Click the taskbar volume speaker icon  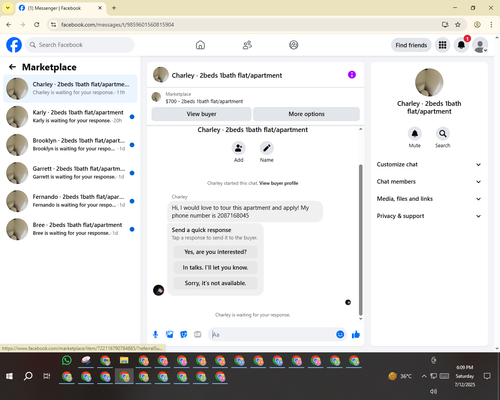pyautogui.click(x=433, y=391)
